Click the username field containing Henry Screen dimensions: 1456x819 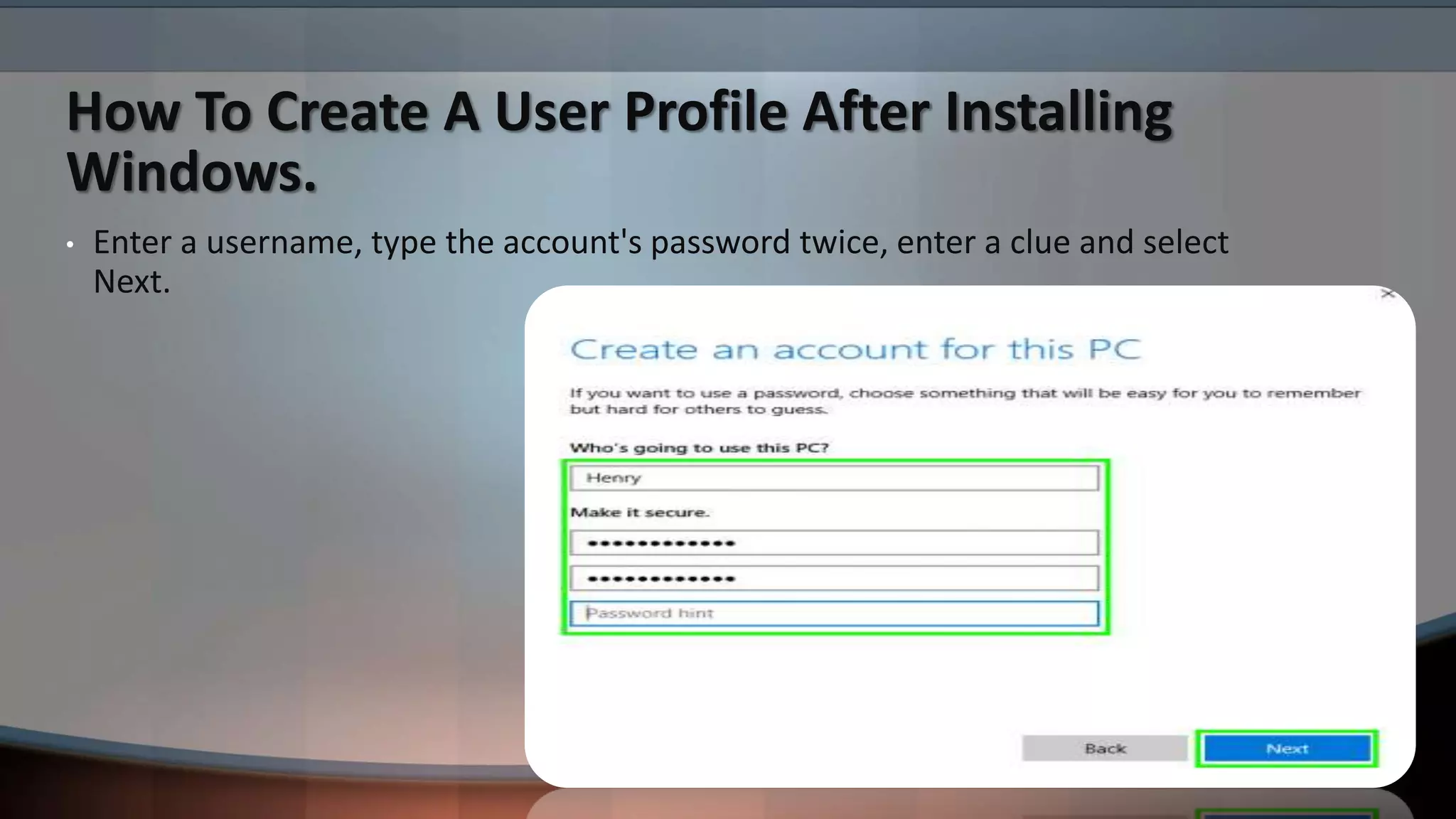click(834, 478)
